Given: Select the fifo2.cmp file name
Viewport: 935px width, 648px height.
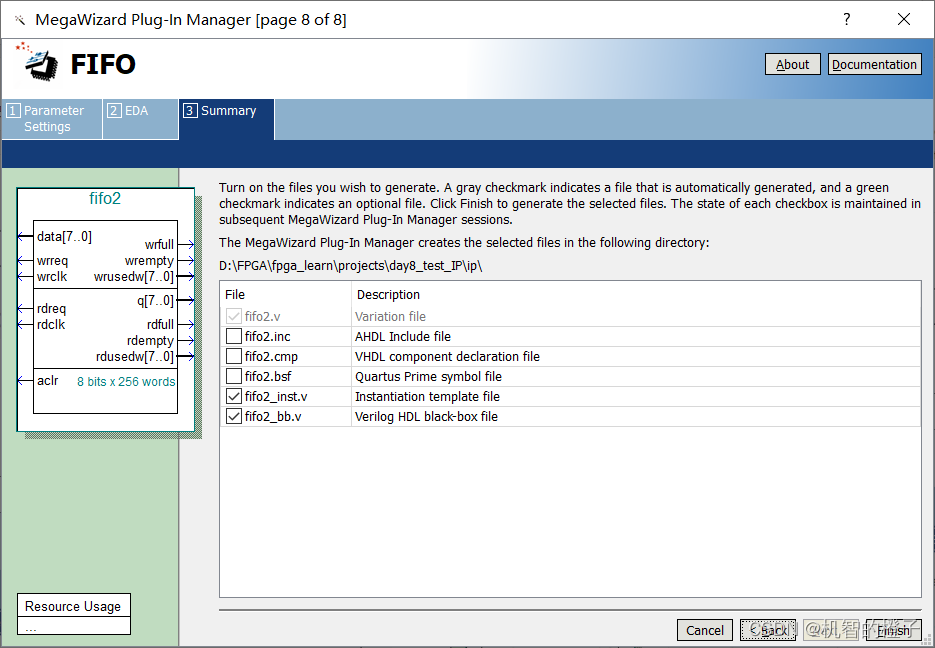Looking at the screenshot, I should (x=271, y=356).
